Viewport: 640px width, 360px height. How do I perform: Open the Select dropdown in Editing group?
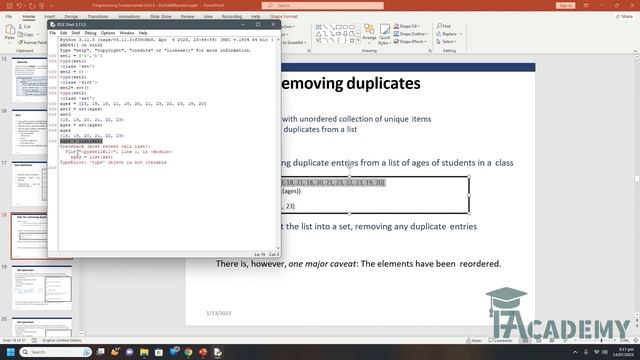coord(446,42)
